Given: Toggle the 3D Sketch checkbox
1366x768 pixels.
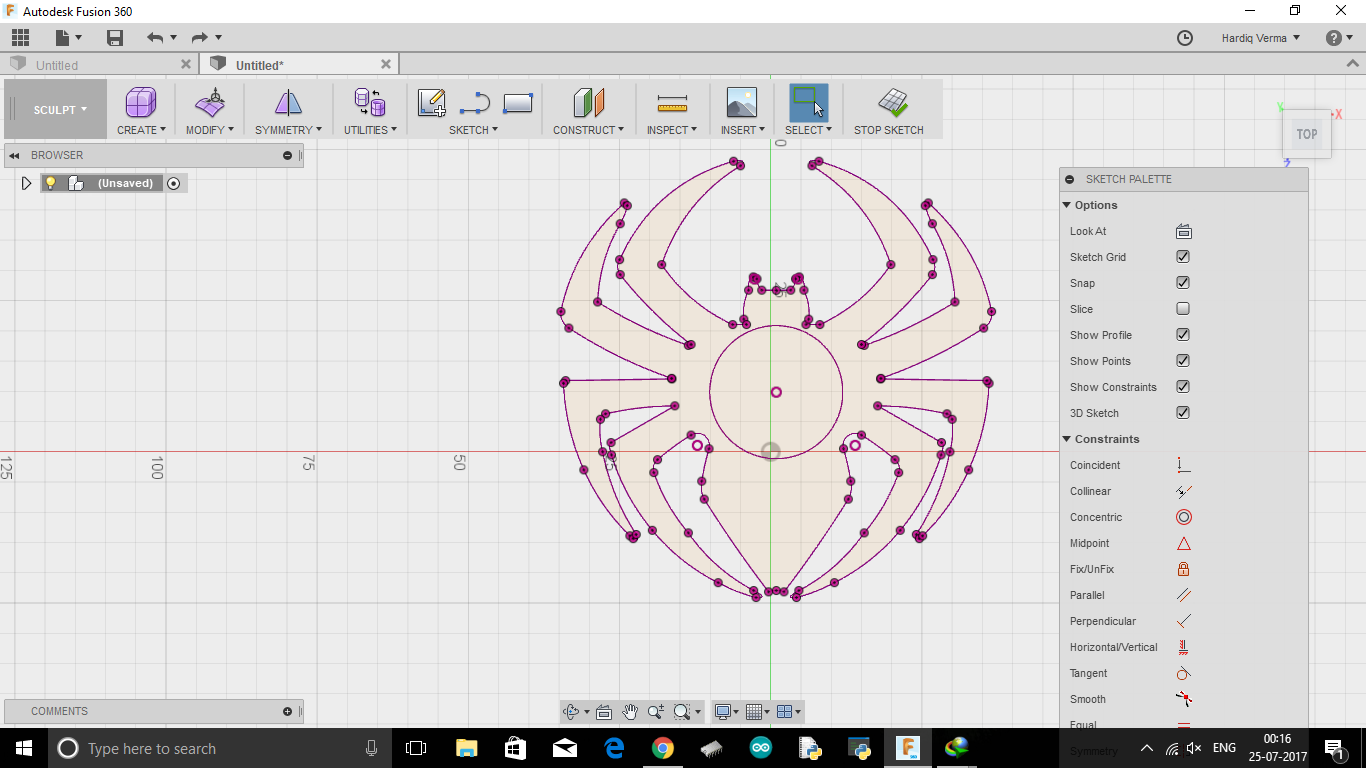Looking at the screenshot, I should [x=1183, y=413].
